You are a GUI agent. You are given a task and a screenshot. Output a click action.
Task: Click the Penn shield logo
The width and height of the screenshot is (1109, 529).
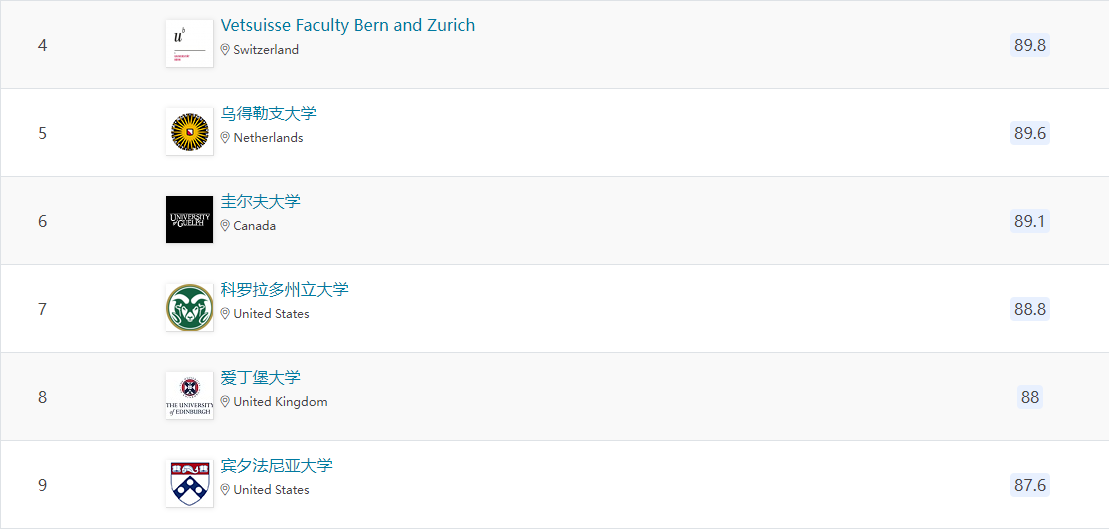[x=189, y=484]
